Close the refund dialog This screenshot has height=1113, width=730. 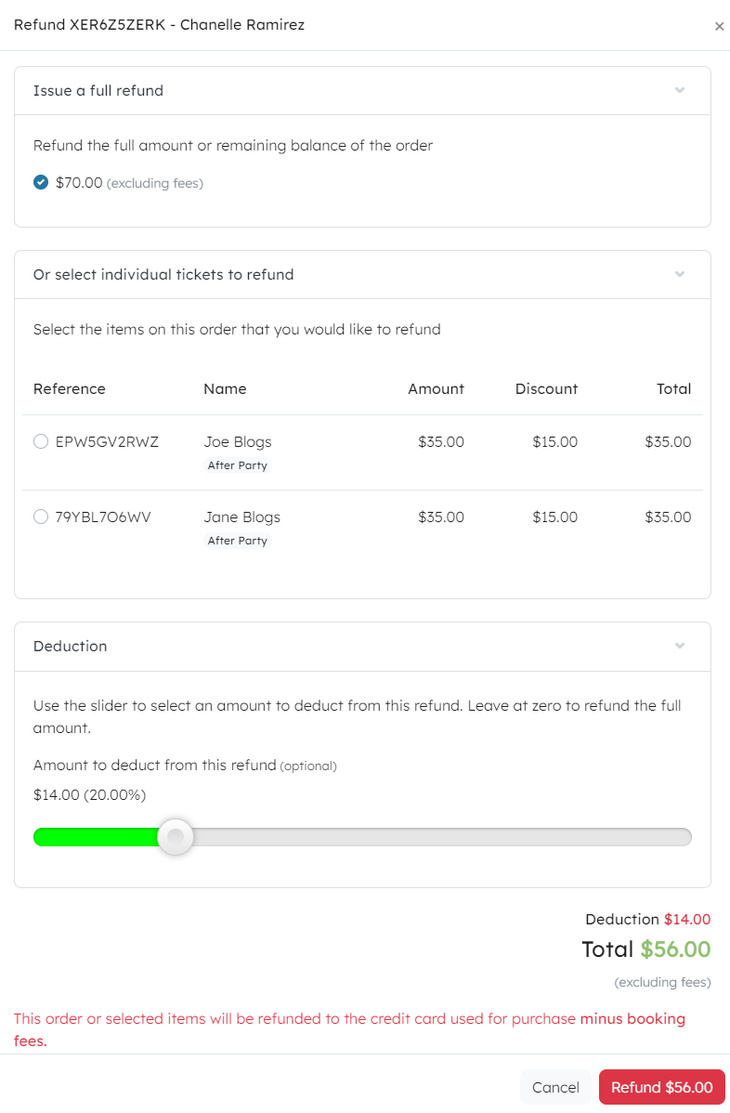point(719,26)
